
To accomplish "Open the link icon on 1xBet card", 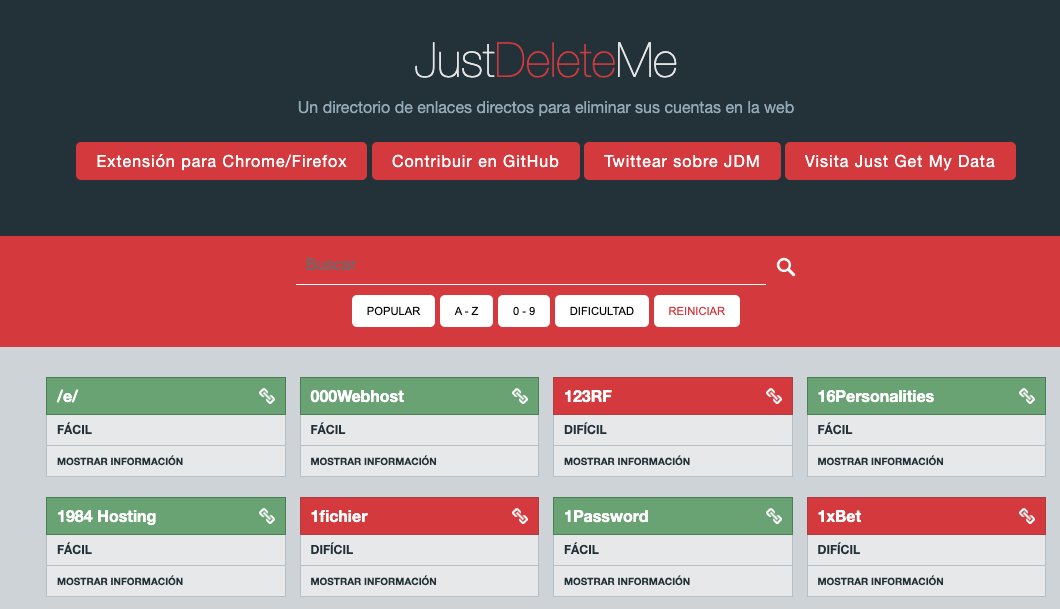I will pos(1027,516).
